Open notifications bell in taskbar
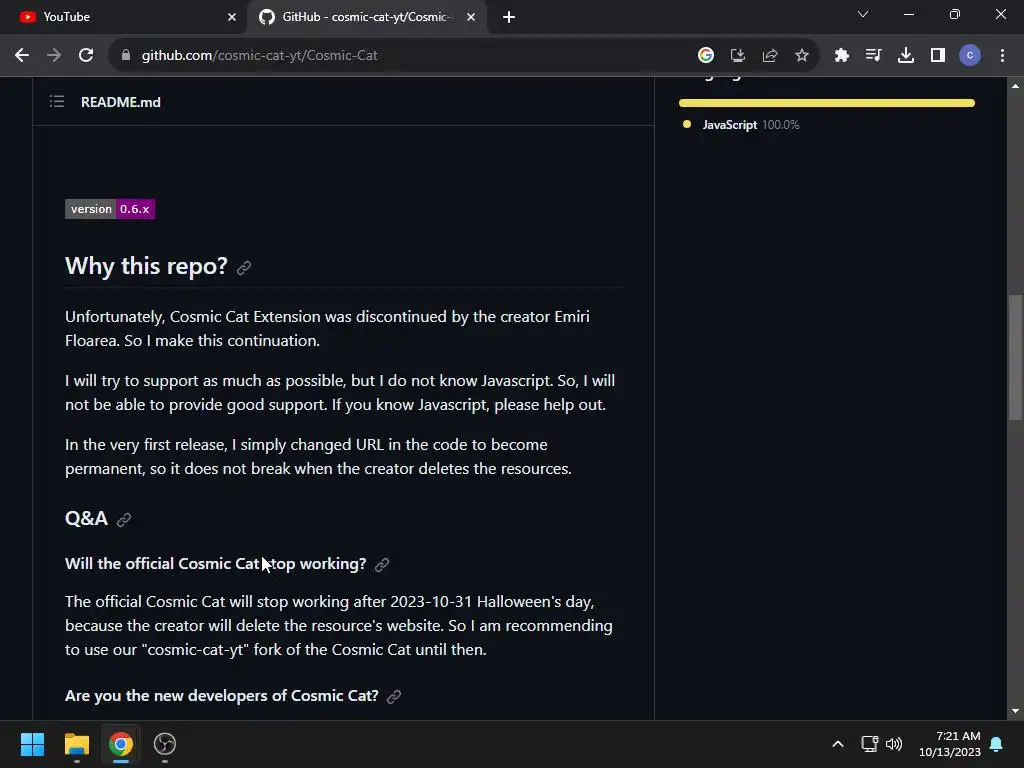The height and width of the screenshot is (768, 1024). pyautogui.click(x=997, y=744)
